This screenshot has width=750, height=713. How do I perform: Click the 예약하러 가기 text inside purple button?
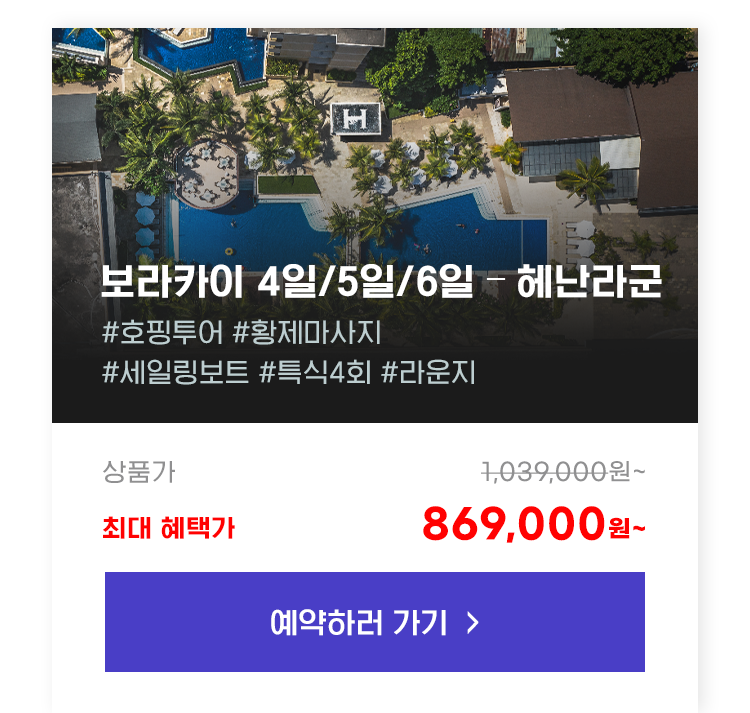pos(359,623)
